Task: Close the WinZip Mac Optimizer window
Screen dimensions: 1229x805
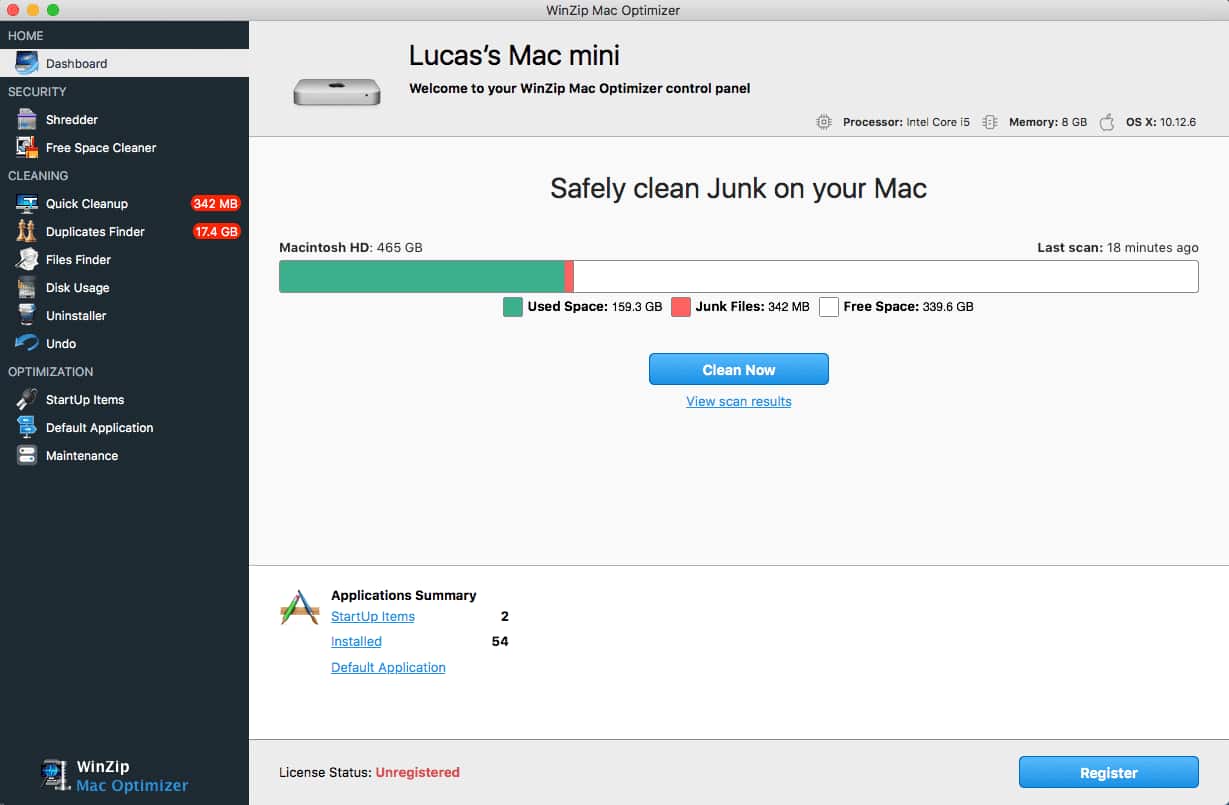Action: (13, 10)
